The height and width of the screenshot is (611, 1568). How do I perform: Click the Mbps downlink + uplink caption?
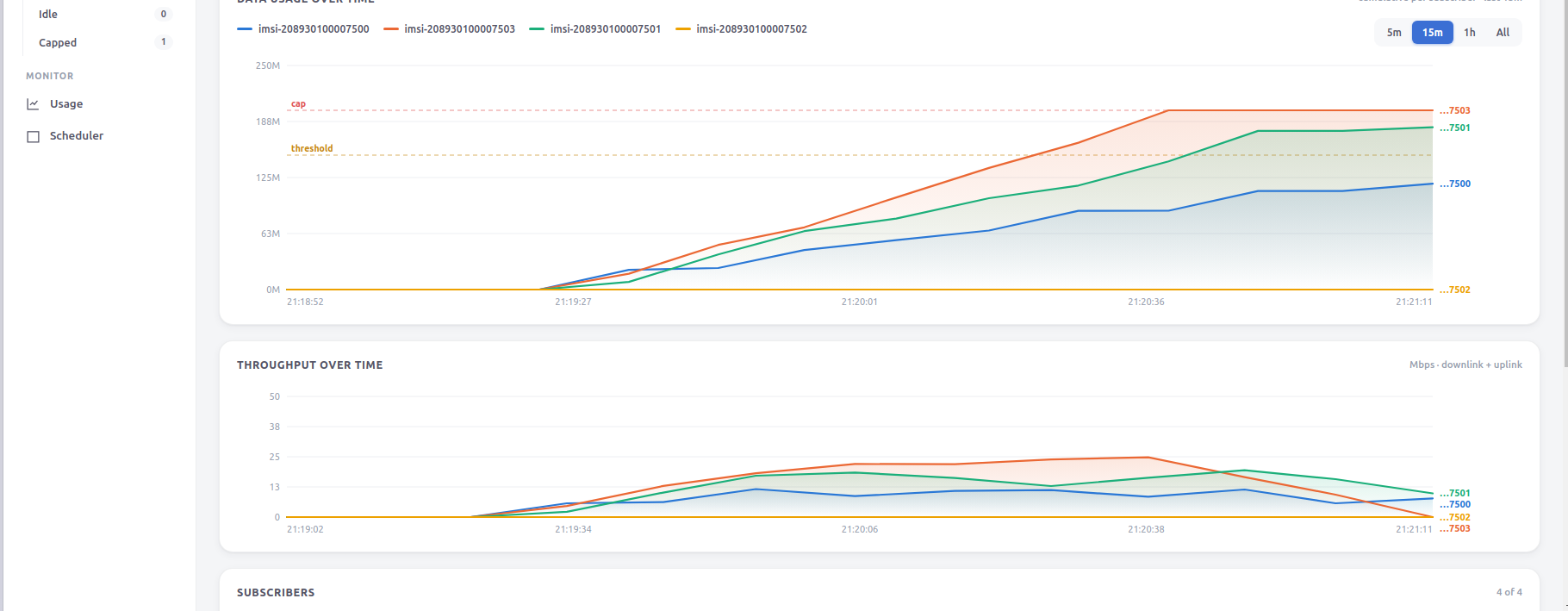[1465, 365]
